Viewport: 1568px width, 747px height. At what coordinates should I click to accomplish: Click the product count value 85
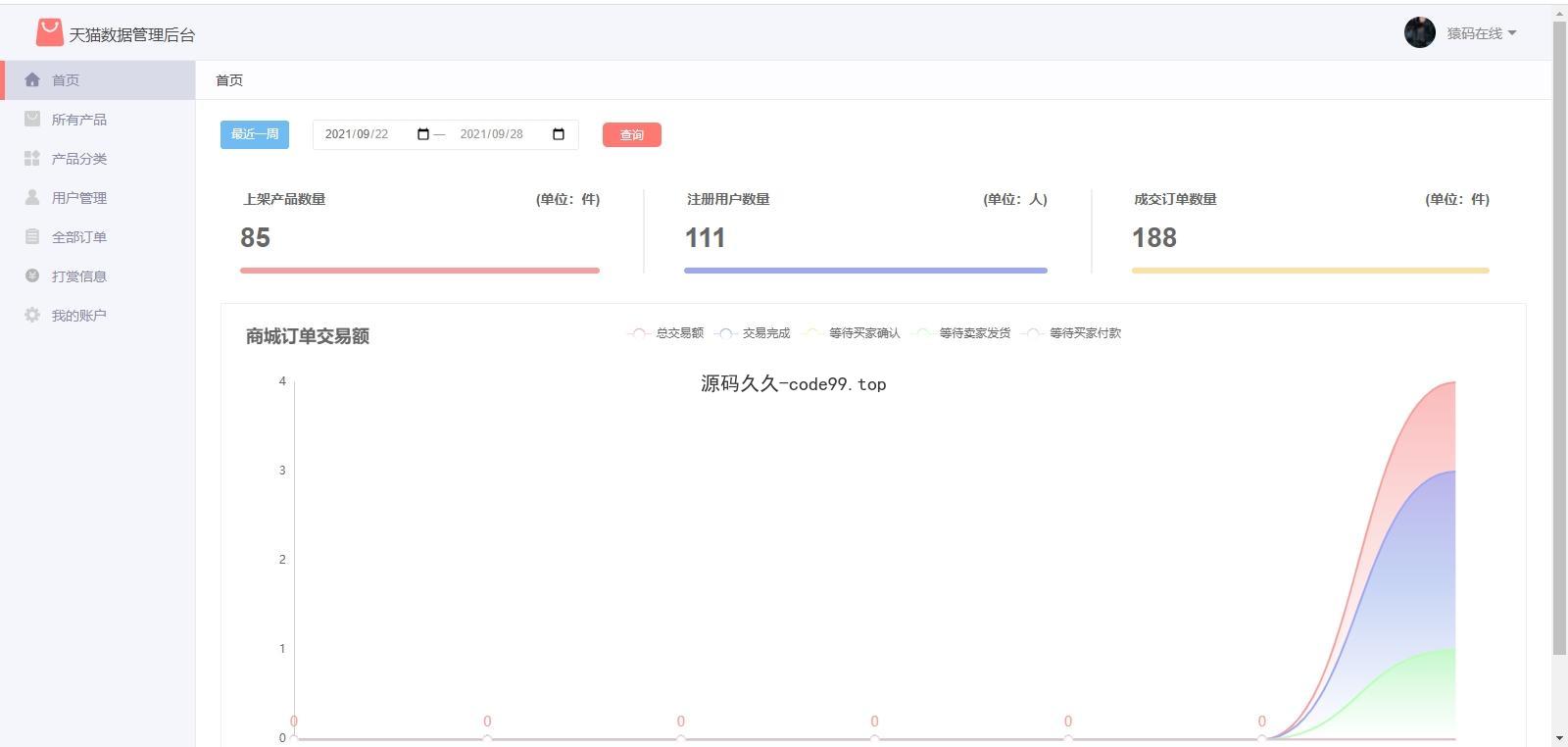[255, 237]
